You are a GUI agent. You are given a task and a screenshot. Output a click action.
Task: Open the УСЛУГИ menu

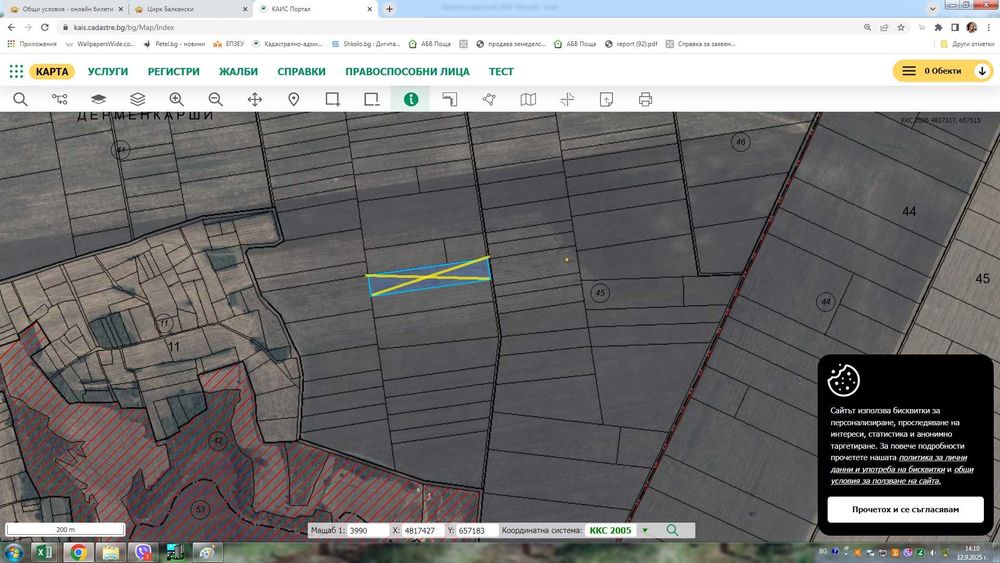(x=108, y=72)
